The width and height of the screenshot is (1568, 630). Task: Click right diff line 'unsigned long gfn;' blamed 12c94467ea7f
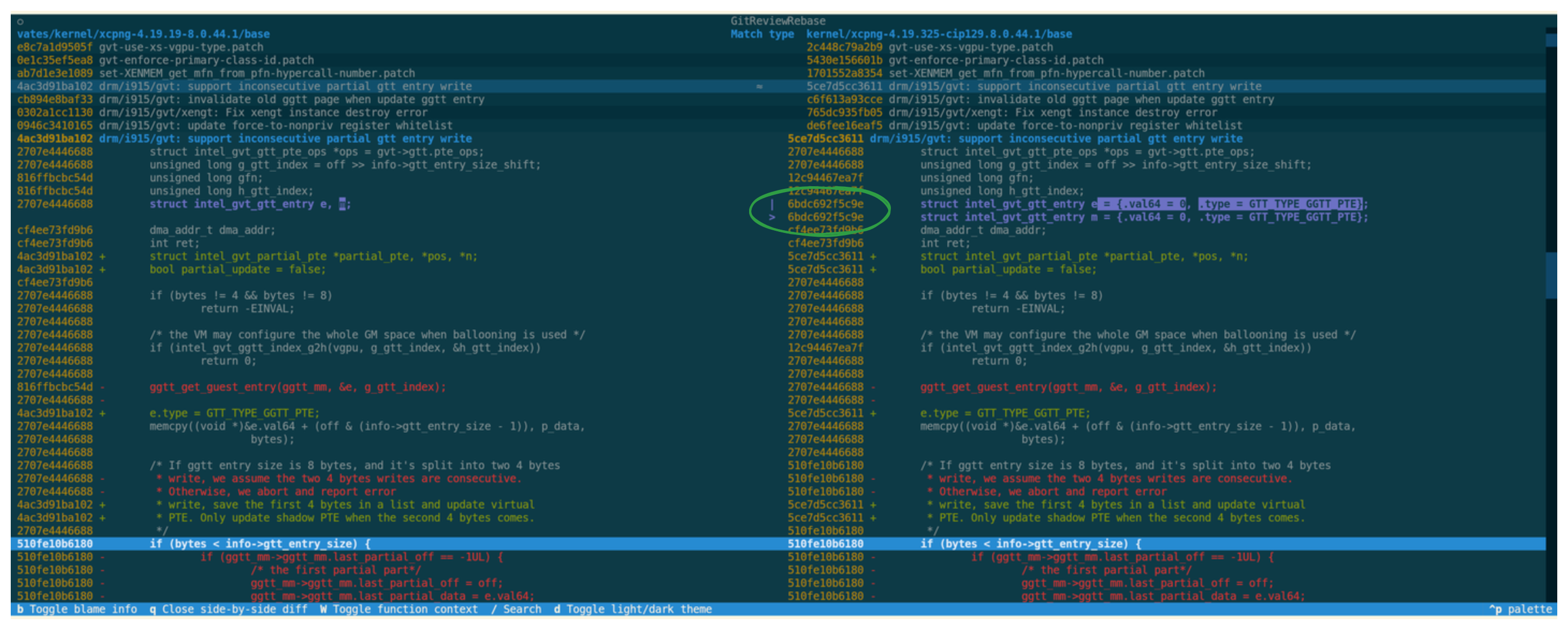point(977,178)
